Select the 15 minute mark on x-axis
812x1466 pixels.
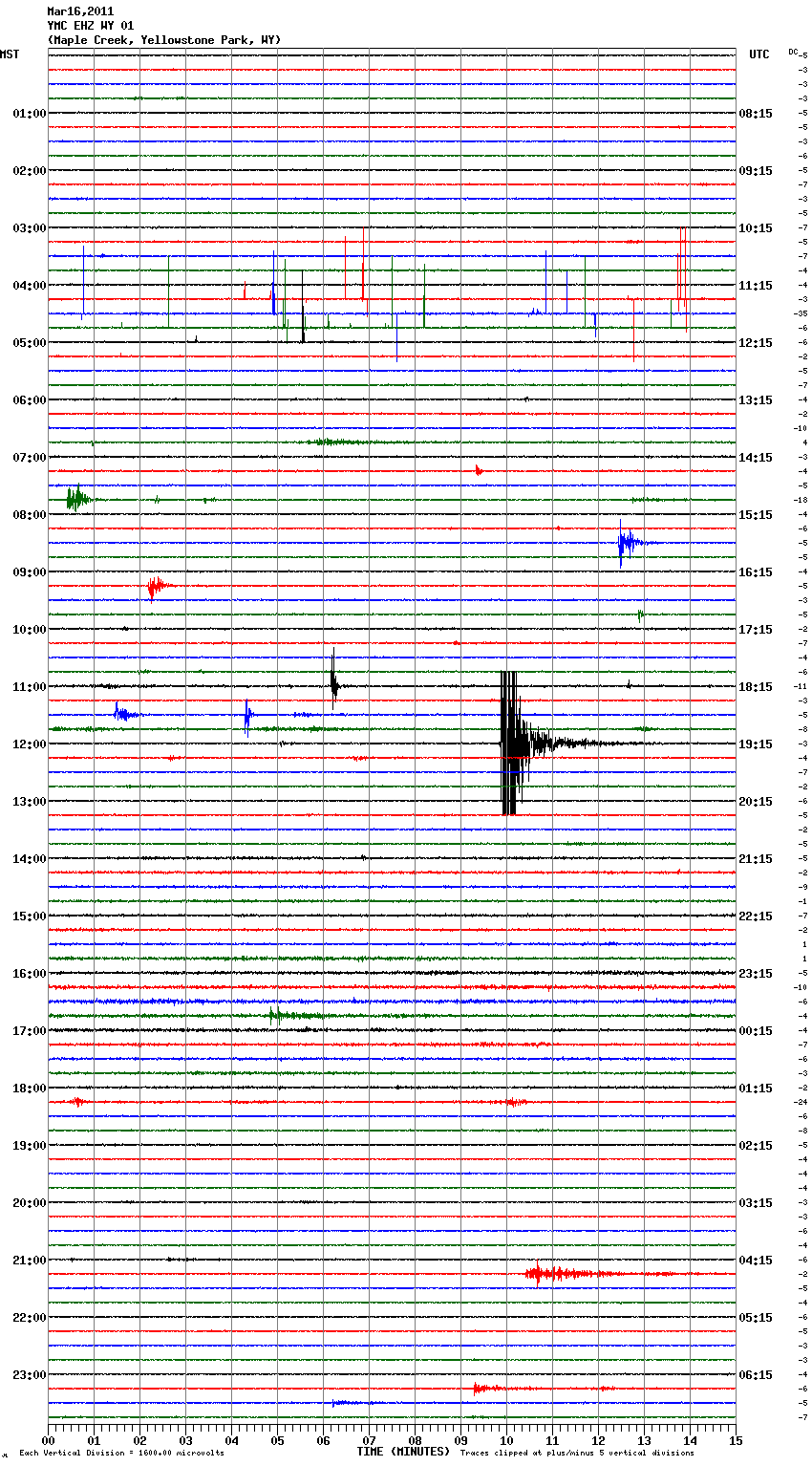[735, 1440]
